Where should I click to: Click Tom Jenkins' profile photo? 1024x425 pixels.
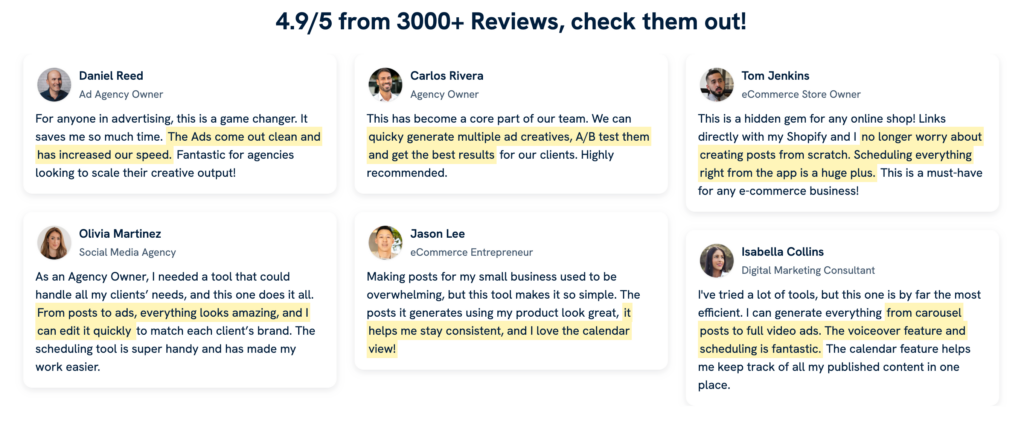coord(716,85)
